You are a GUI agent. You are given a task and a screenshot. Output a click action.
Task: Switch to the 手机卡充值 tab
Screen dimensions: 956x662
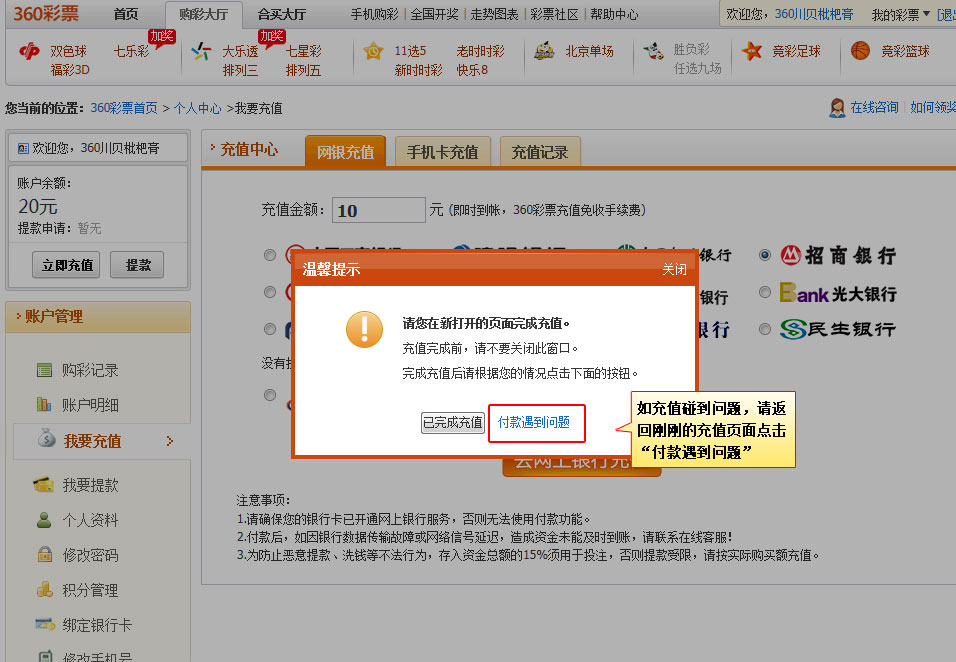[443, 151]
